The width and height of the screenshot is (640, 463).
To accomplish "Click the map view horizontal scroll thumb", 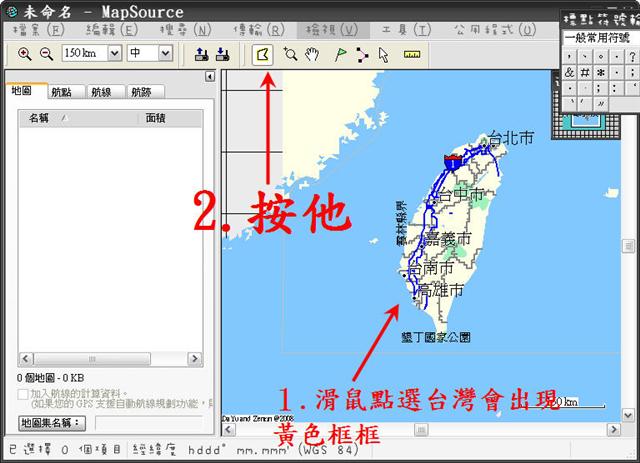I will (x=421, y=430).
